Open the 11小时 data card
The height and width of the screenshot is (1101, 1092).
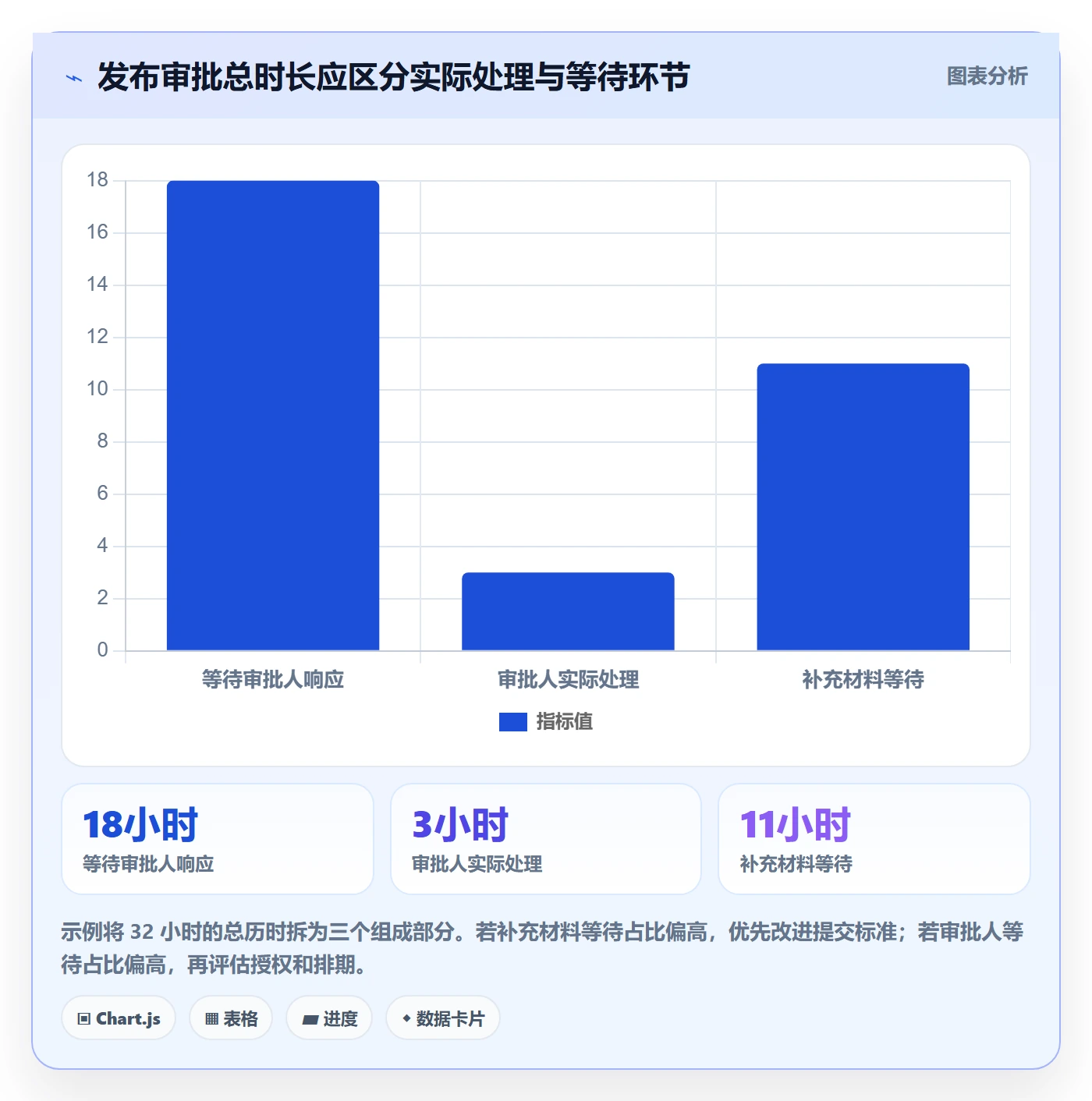click(874, 839)
